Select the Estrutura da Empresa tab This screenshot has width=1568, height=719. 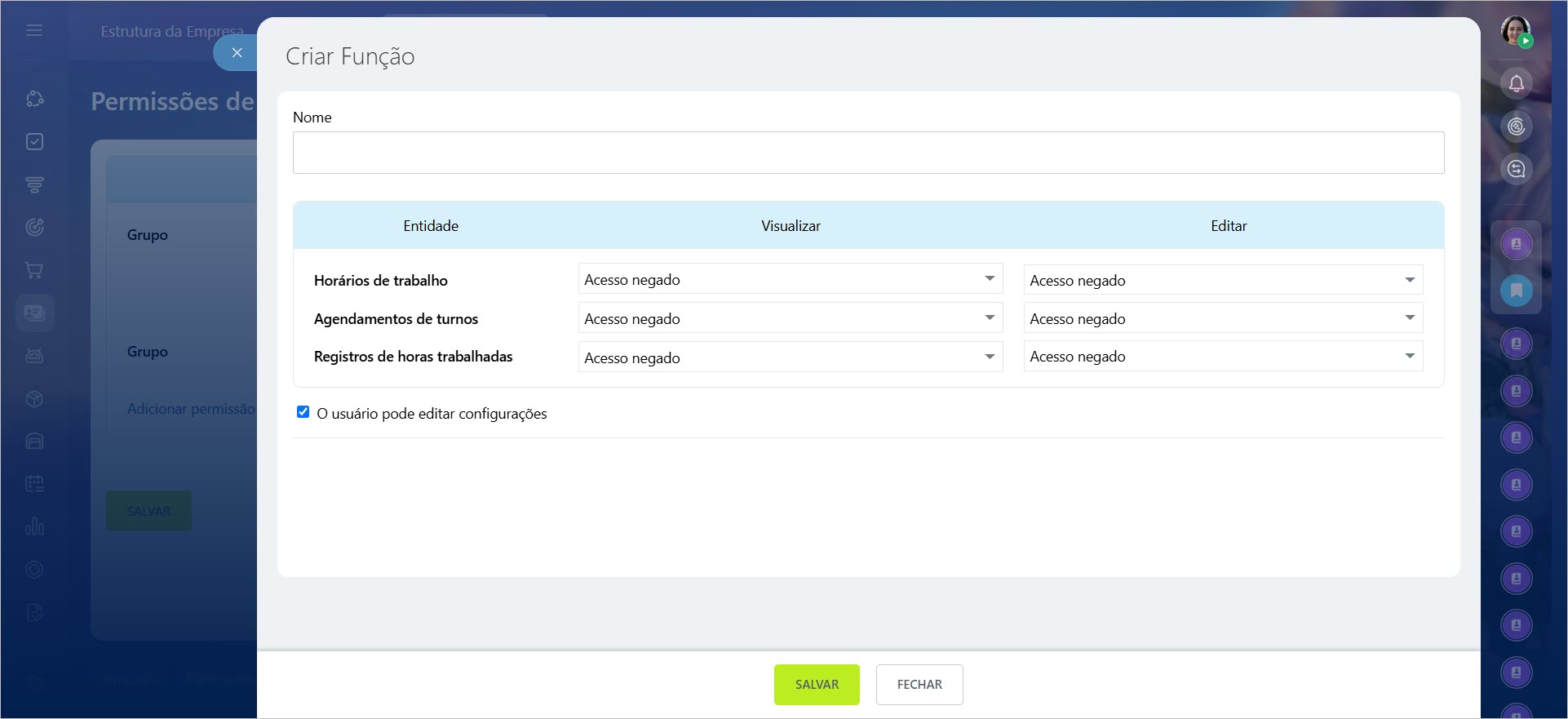click(172, 32)
